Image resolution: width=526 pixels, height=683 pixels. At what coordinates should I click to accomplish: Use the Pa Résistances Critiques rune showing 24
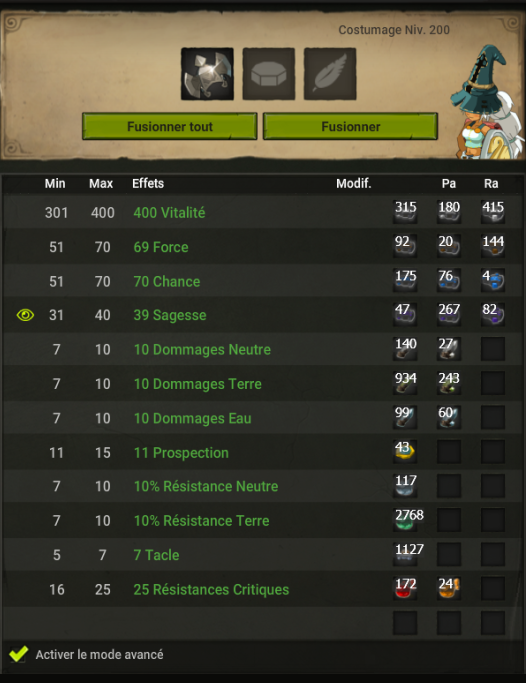click(449, 588)
